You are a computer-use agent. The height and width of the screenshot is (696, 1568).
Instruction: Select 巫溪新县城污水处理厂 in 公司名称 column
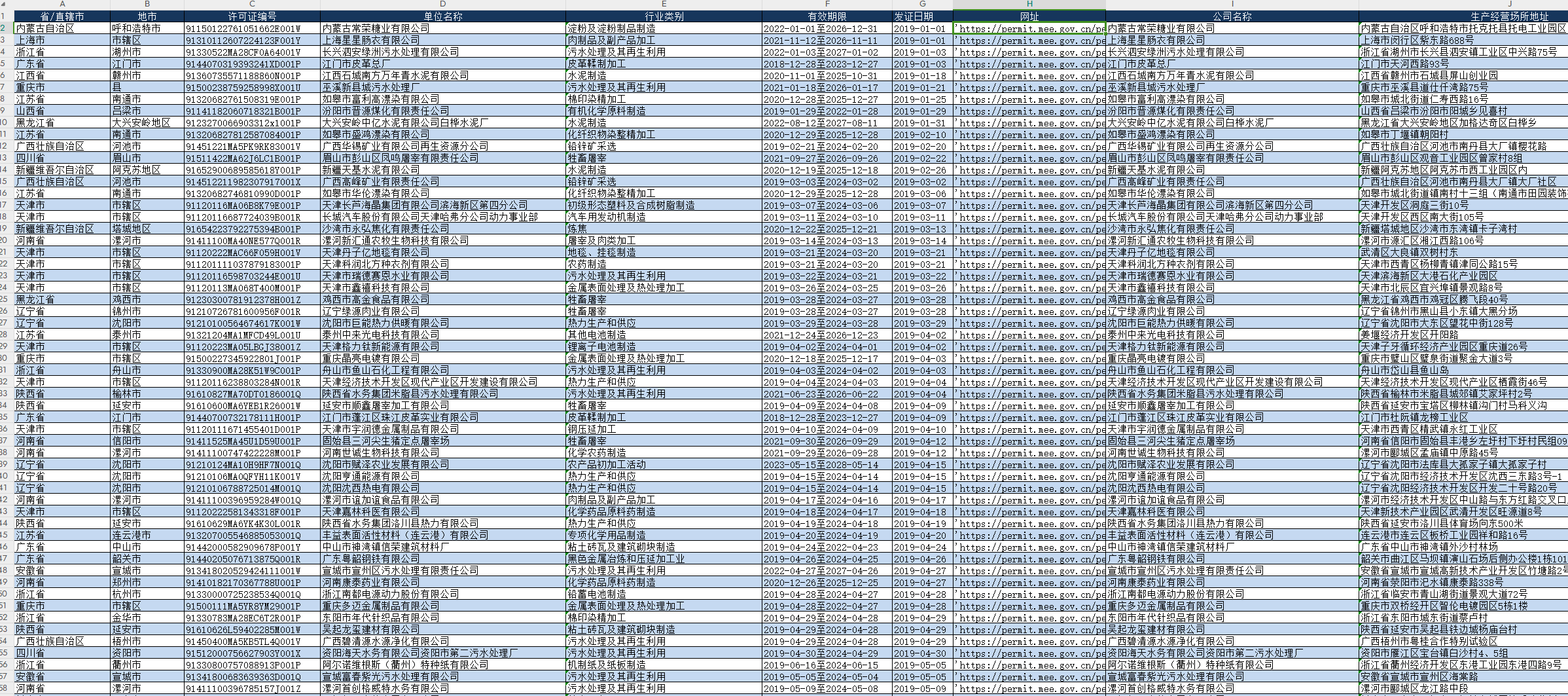click(x=1232, y=87)
